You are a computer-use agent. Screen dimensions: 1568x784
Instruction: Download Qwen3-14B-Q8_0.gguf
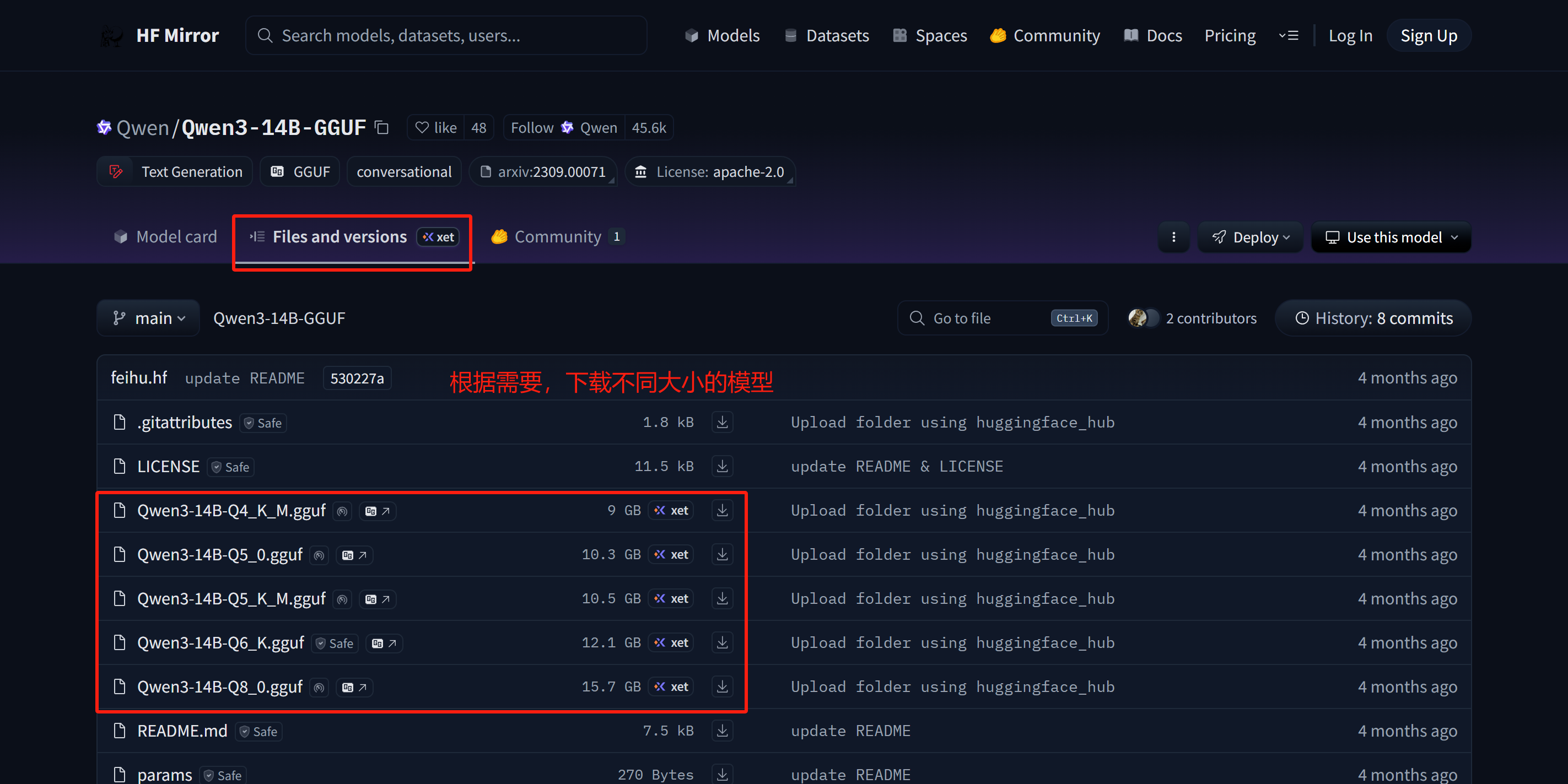722,686
